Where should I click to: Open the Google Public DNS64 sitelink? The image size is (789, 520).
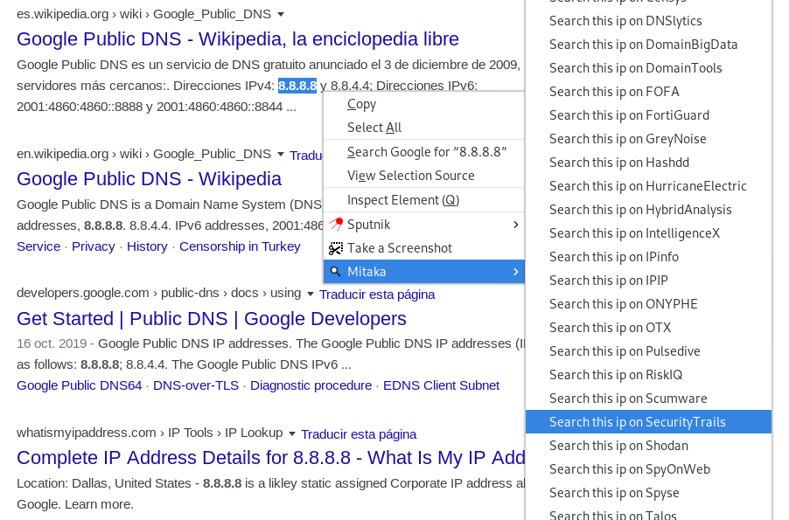pyautogui.click(x=79, y=386)
